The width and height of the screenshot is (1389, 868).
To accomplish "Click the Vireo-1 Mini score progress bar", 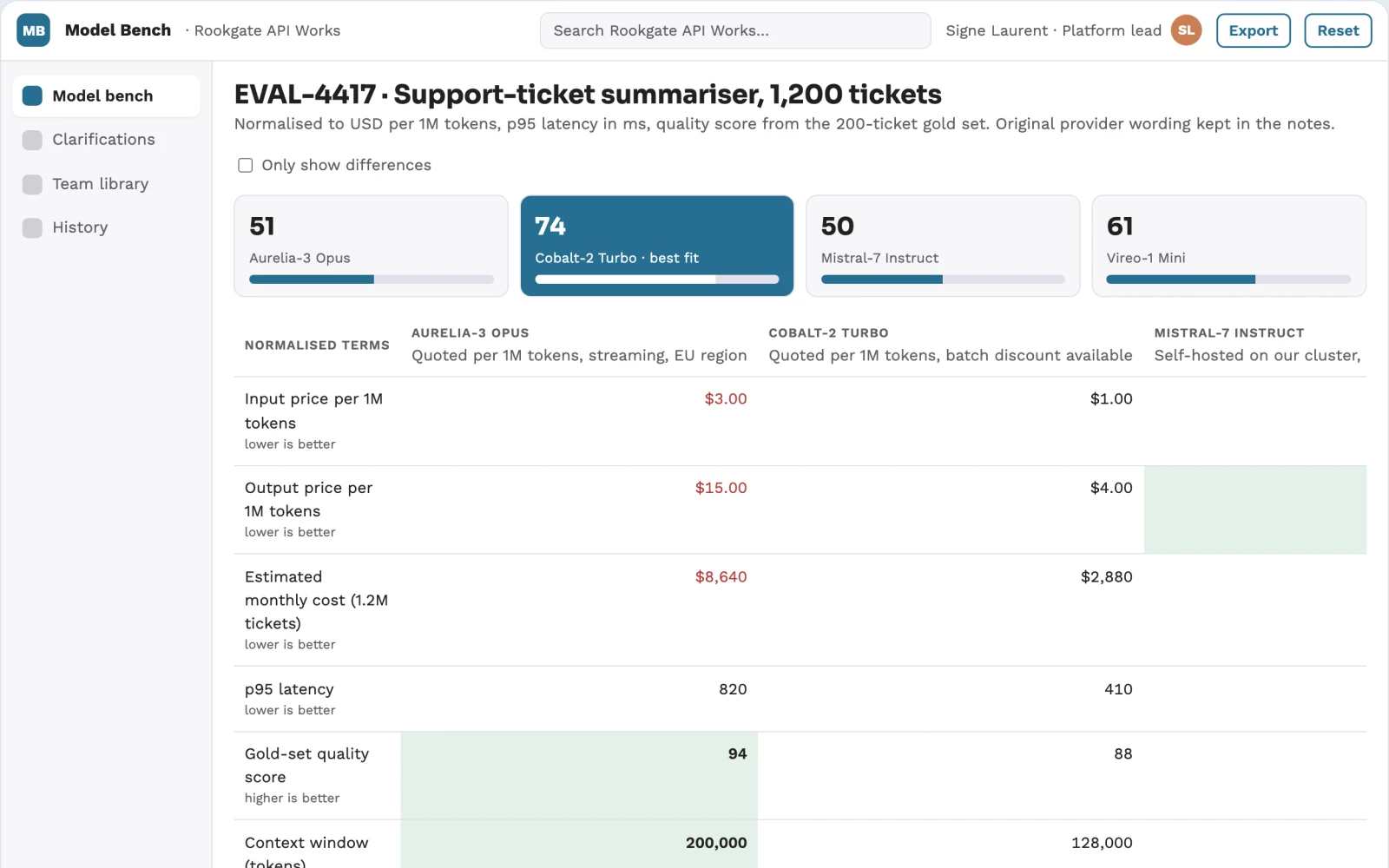I will point(1228,279).
